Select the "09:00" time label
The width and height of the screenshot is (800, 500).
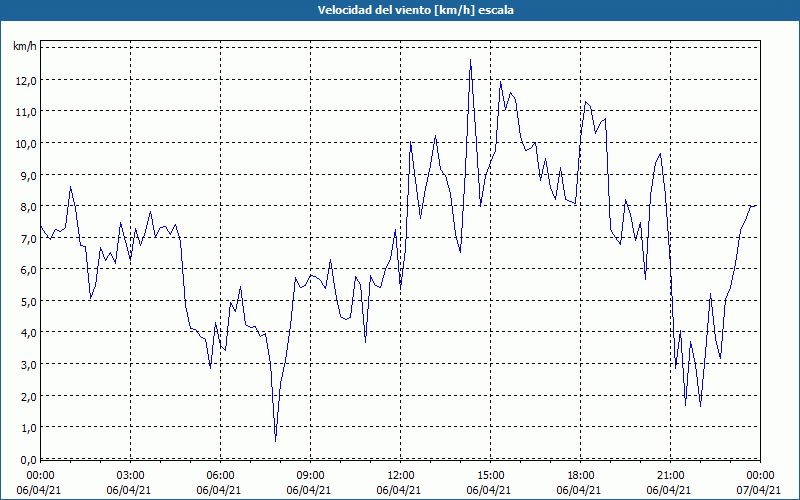pyautogui.click(x=311, y=476)
